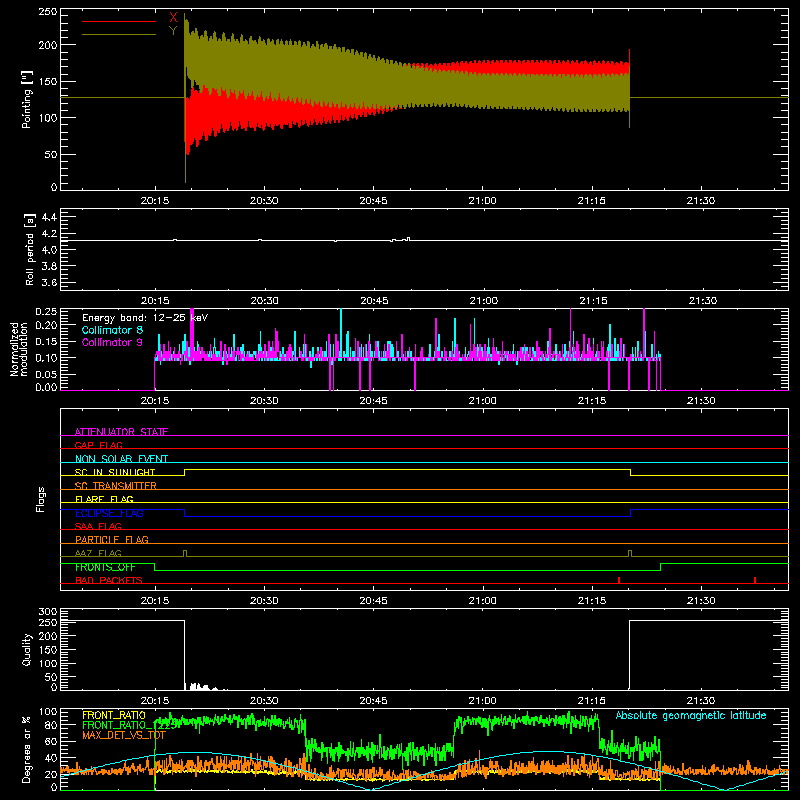800x800 pixels.
Task: Click the 'Roll period [s]' axis title
Action: pos(30,249)
